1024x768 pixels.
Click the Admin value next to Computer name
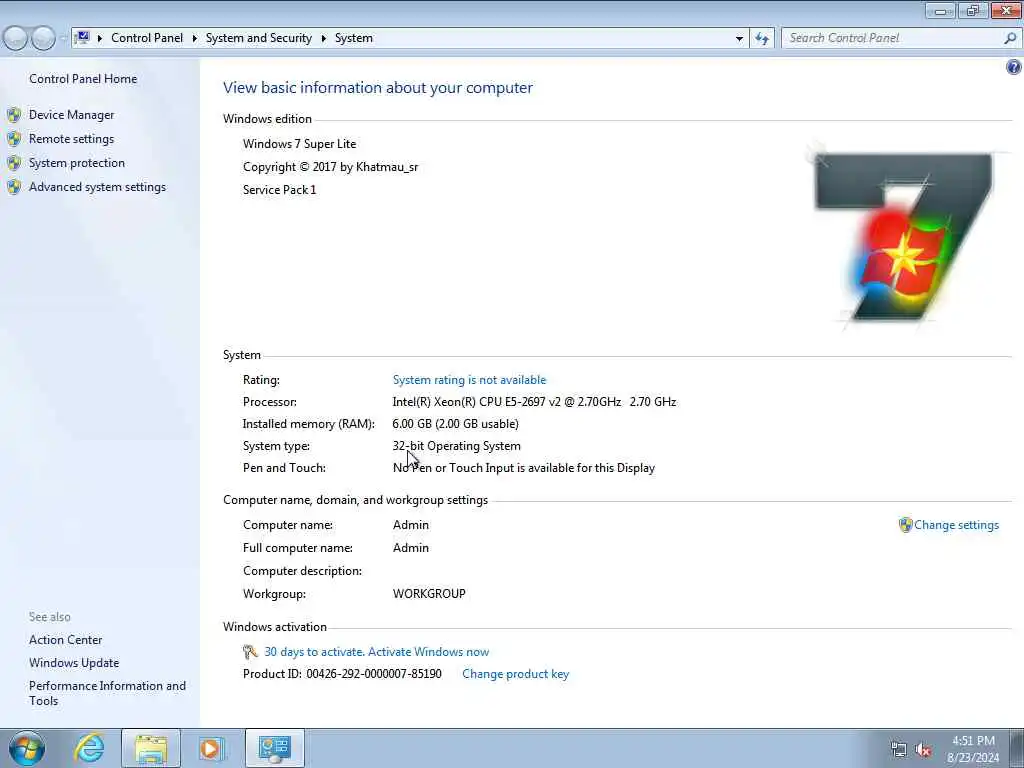coord(411,525)
